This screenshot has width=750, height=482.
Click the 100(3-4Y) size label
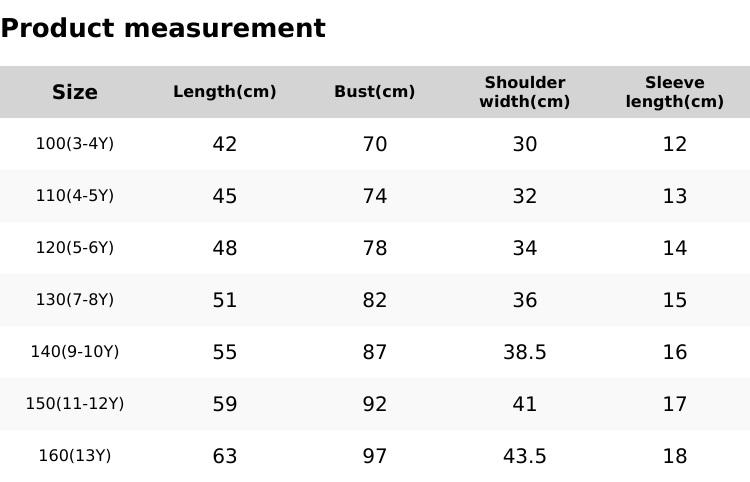[x=75, y=144]
